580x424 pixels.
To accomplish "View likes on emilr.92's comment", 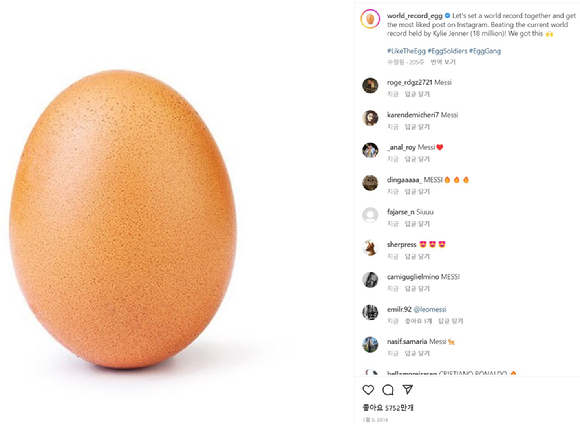I will pyautogui.click(x=418, y=321).
